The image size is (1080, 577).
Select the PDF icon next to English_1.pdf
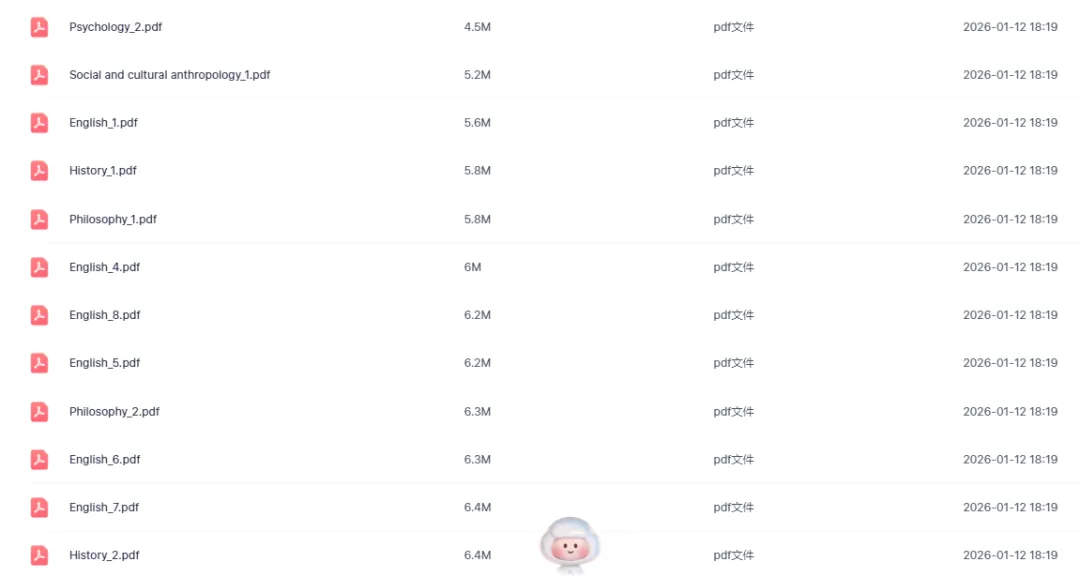click(x=39, y=123)
